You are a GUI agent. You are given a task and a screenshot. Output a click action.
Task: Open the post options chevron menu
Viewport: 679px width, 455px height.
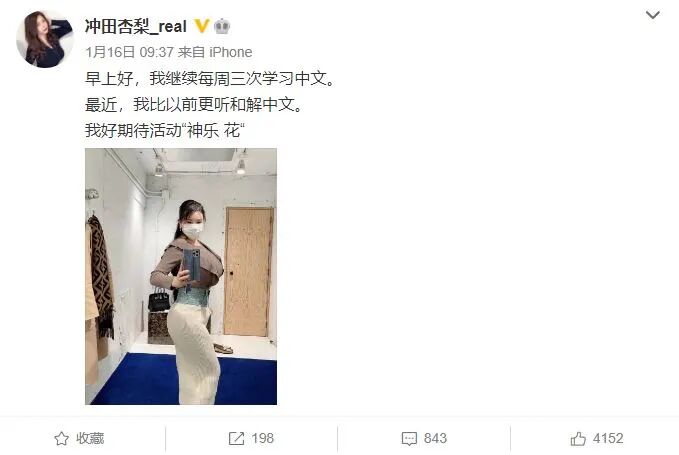653,15
